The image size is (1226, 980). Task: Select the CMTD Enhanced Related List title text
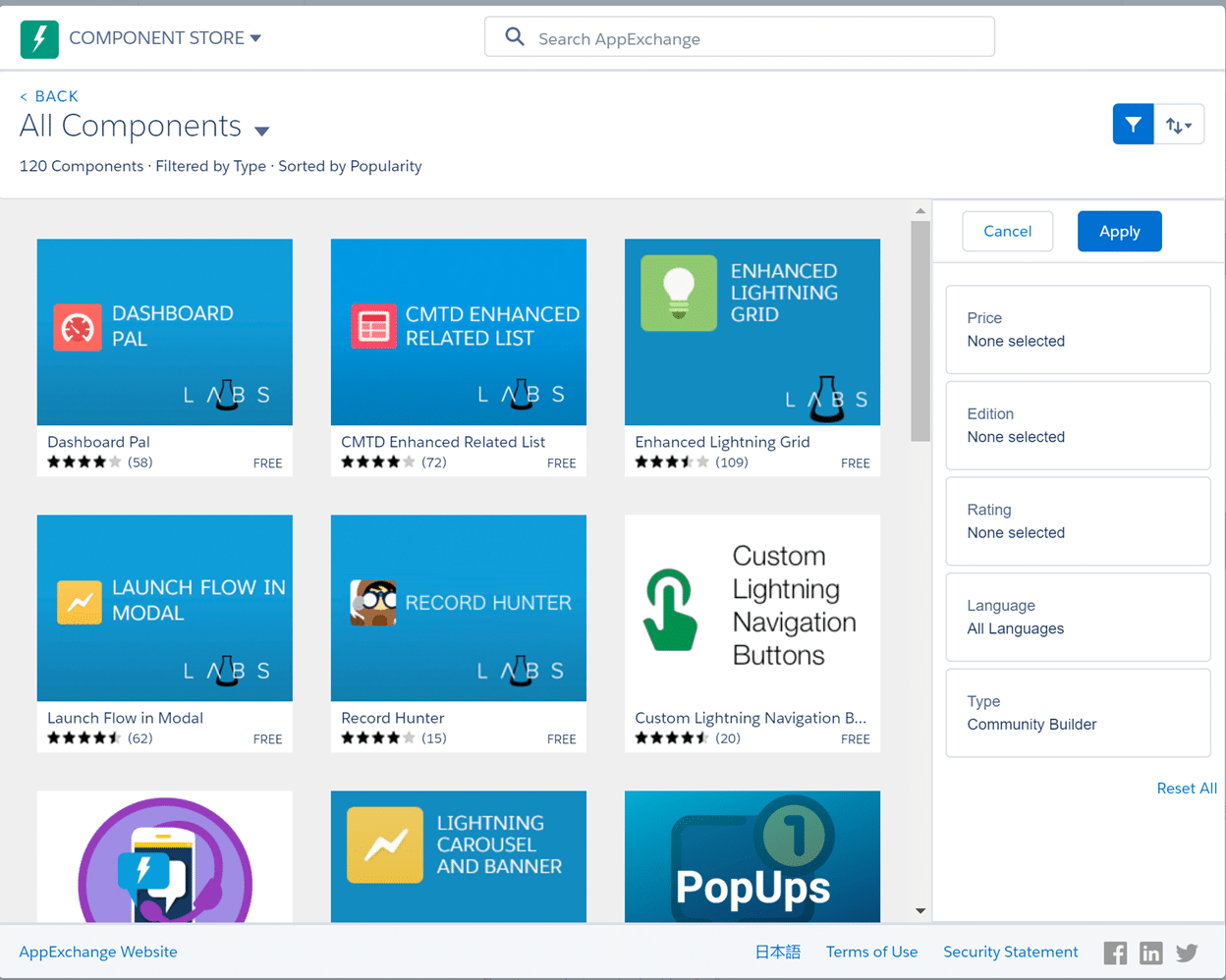click(443, 442)
